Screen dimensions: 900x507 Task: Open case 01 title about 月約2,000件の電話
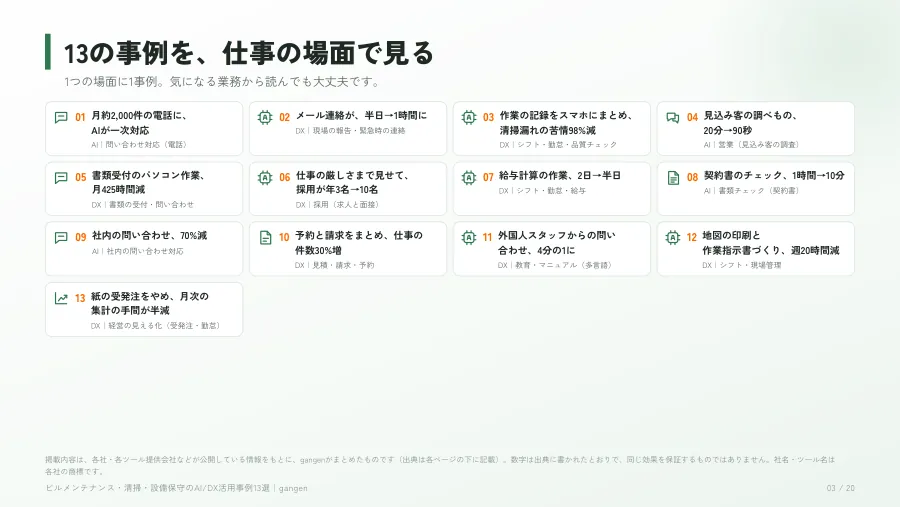[x=139, y=123]
